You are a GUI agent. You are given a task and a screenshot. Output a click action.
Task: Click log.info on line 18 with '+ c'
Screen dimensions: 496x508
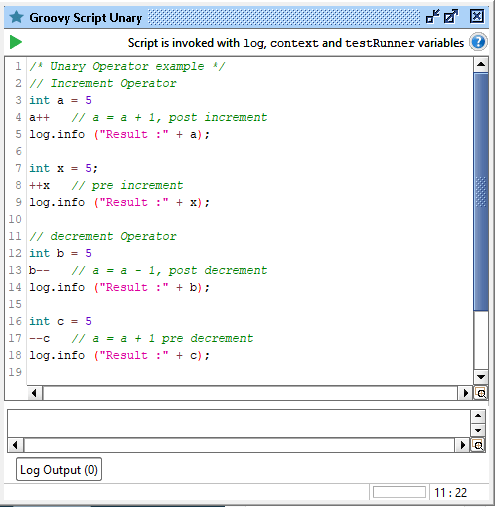[x=119, y=355]
